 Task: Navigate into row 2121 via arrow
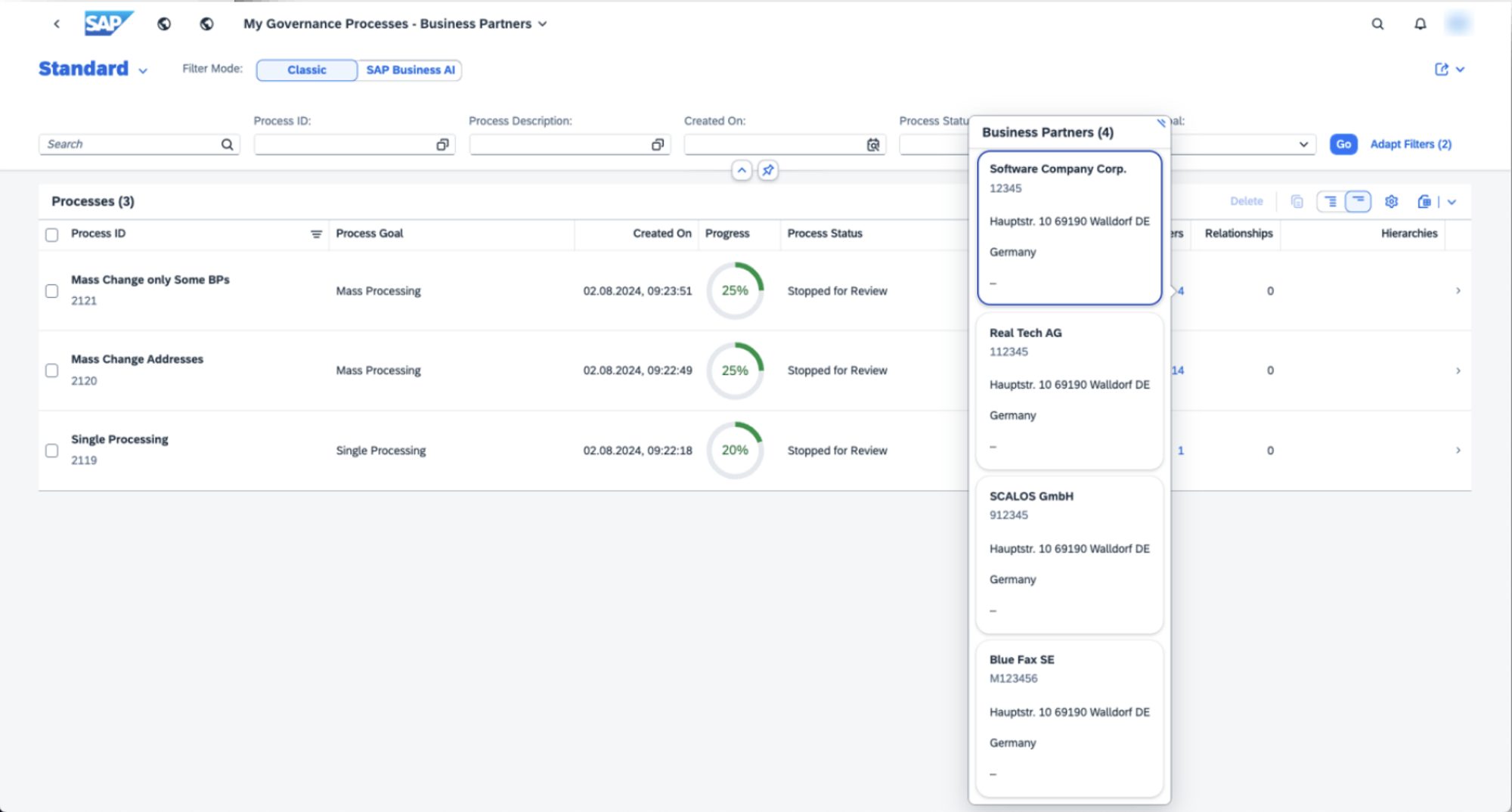tap(1458, 291)
